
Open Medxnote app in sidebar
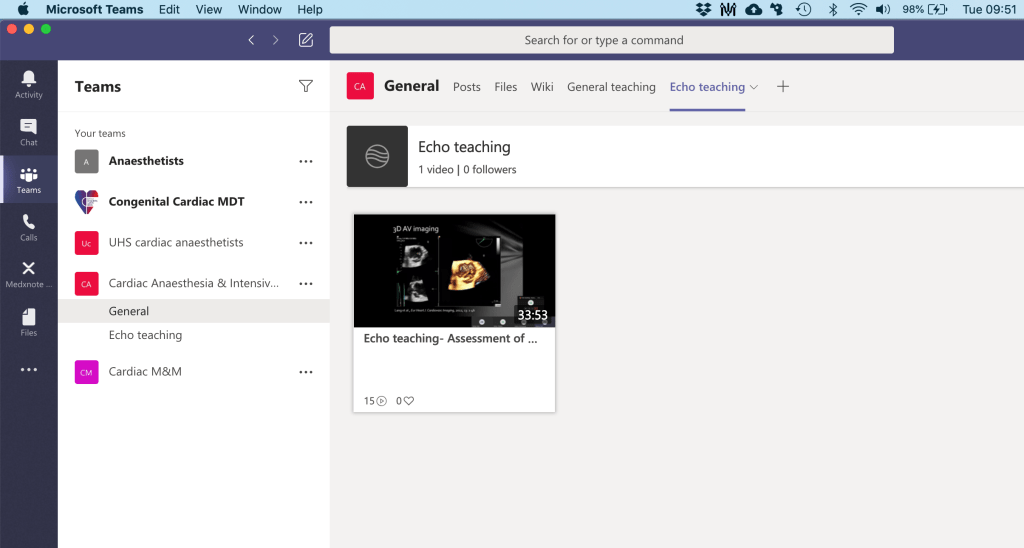coord(28,273)
